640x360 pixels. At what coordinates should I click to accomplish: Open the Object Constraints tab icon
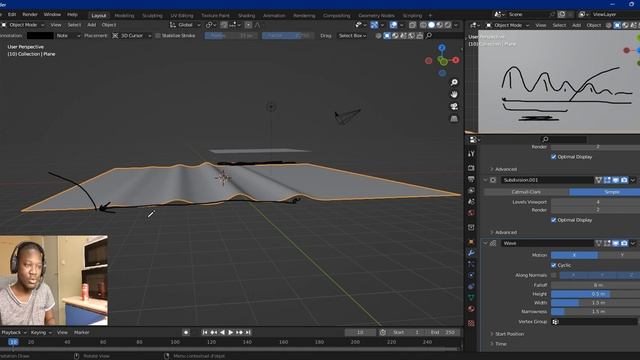pyautogui.click(x=471, y=286)
